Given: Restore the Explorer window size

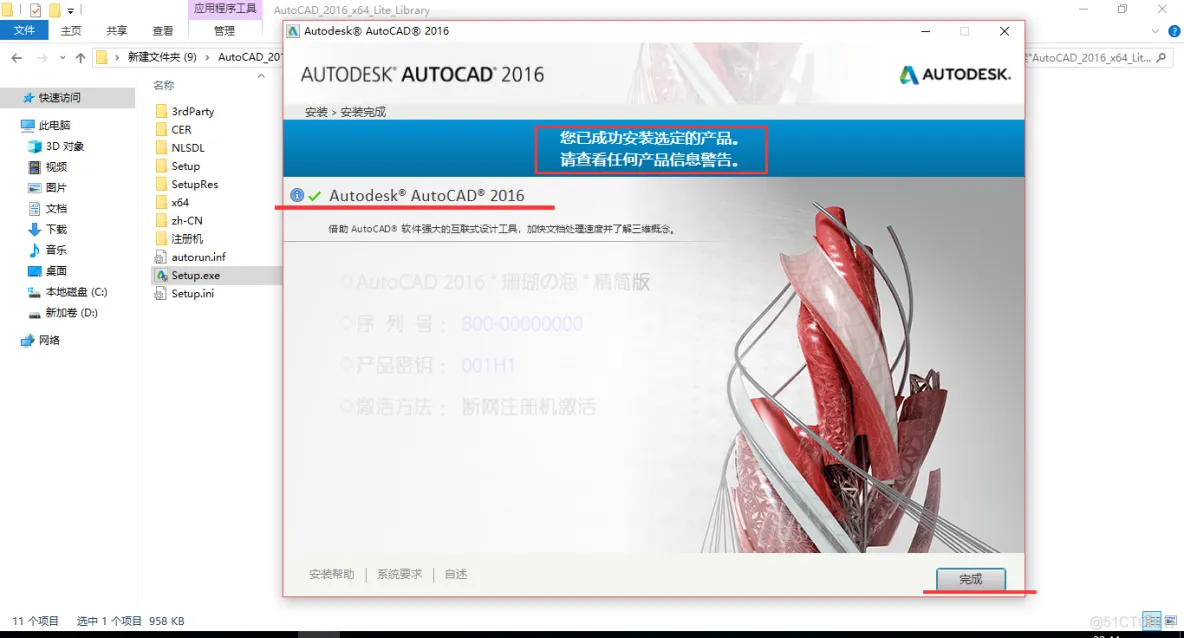Looking at the screenshot, I should click(x=1122, y=9).
